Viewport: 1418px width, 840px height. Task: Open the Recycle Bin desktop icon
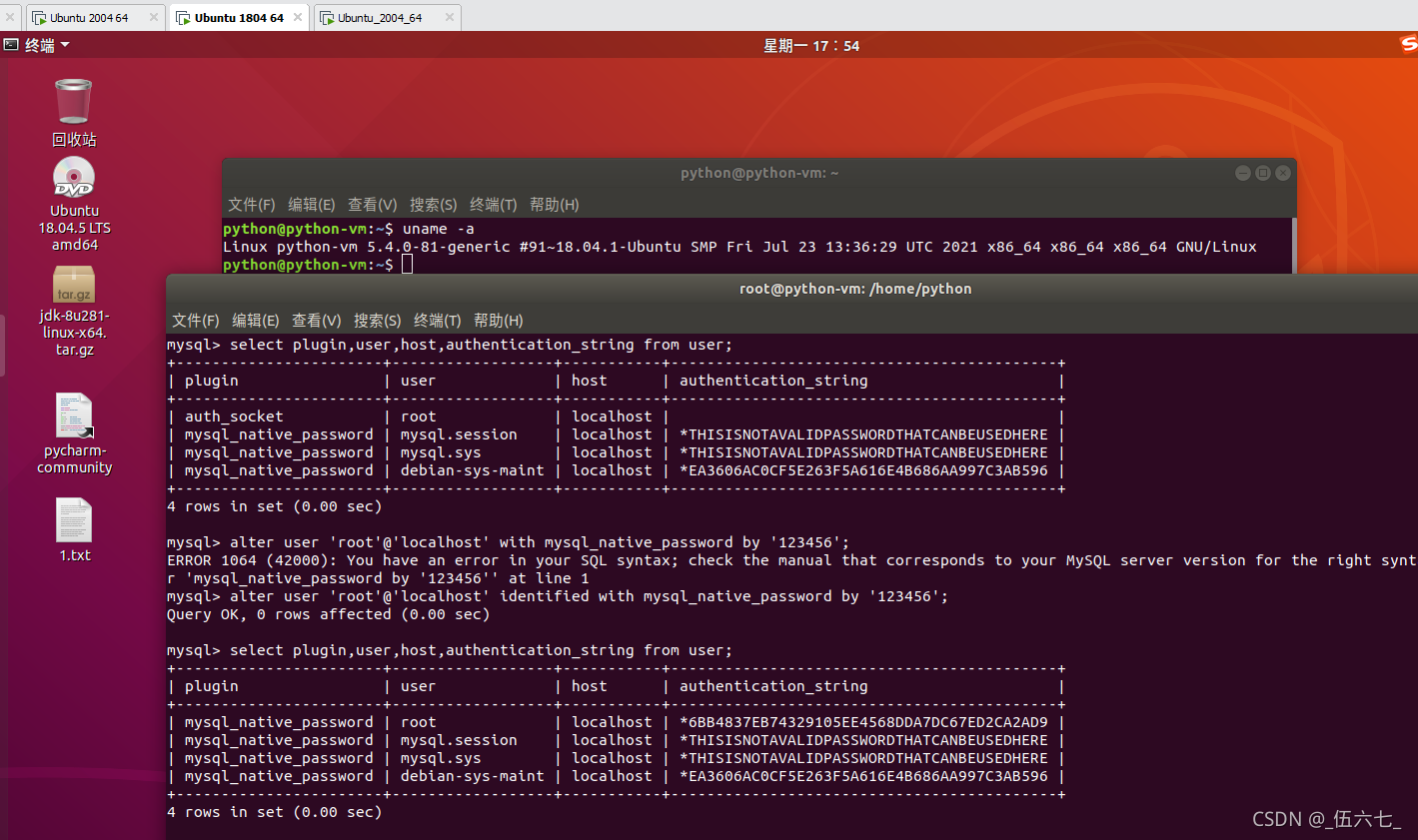(x=74, y=102)
